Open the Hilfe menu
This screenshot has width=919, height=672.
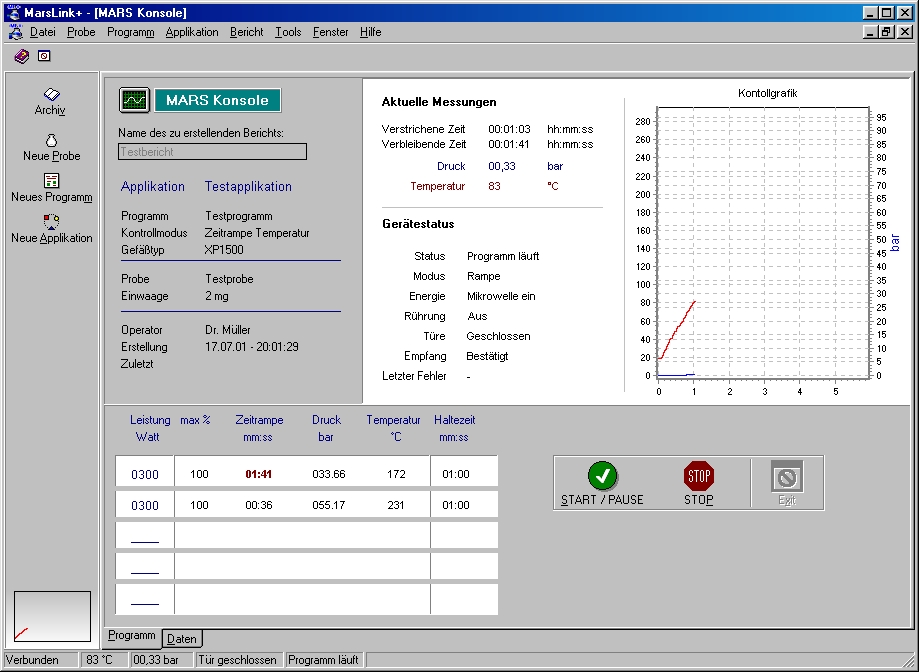pos(370,32)
